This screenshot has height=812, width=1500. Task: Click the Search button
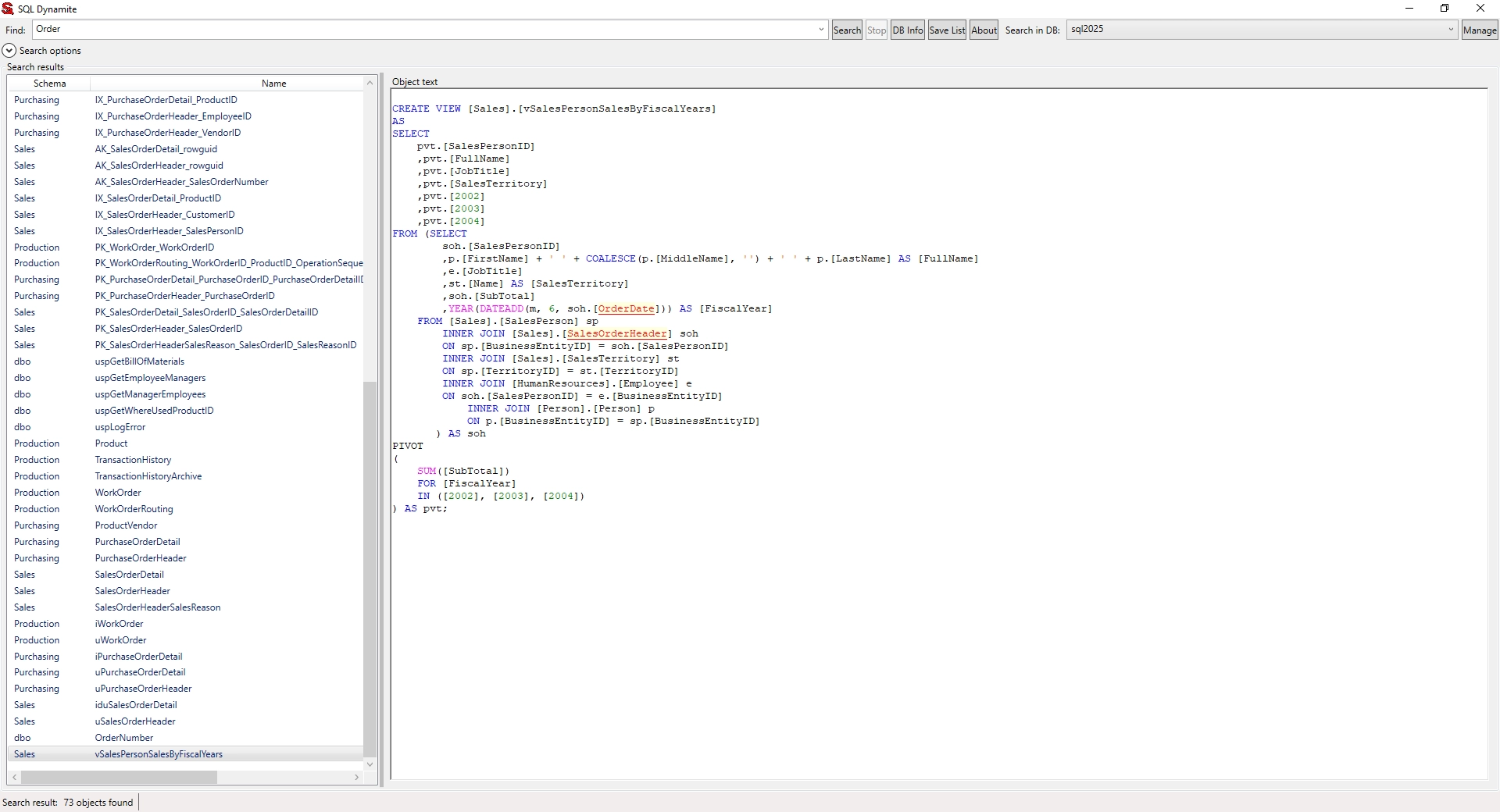click(x=847, y=30)
